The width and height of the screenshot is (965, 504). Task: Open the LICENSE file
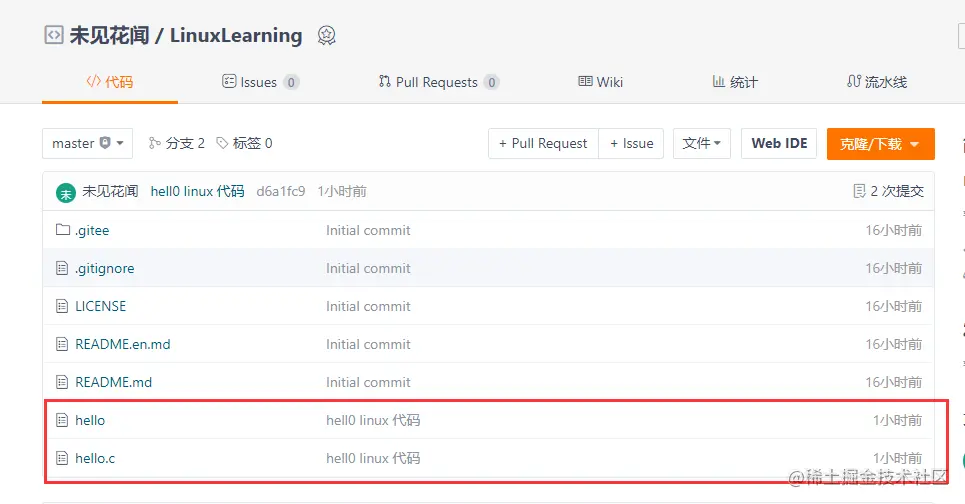pos(100,306)
